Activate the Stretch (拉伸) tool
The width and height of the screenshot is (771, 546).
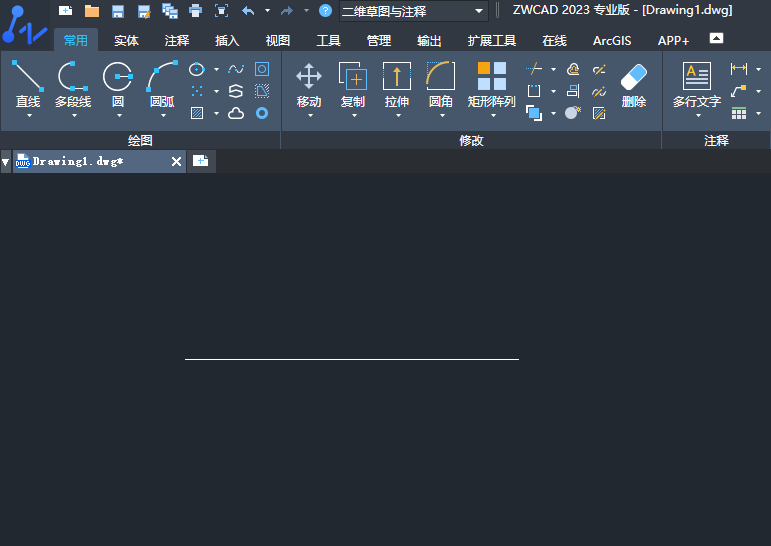click(397, 84)
